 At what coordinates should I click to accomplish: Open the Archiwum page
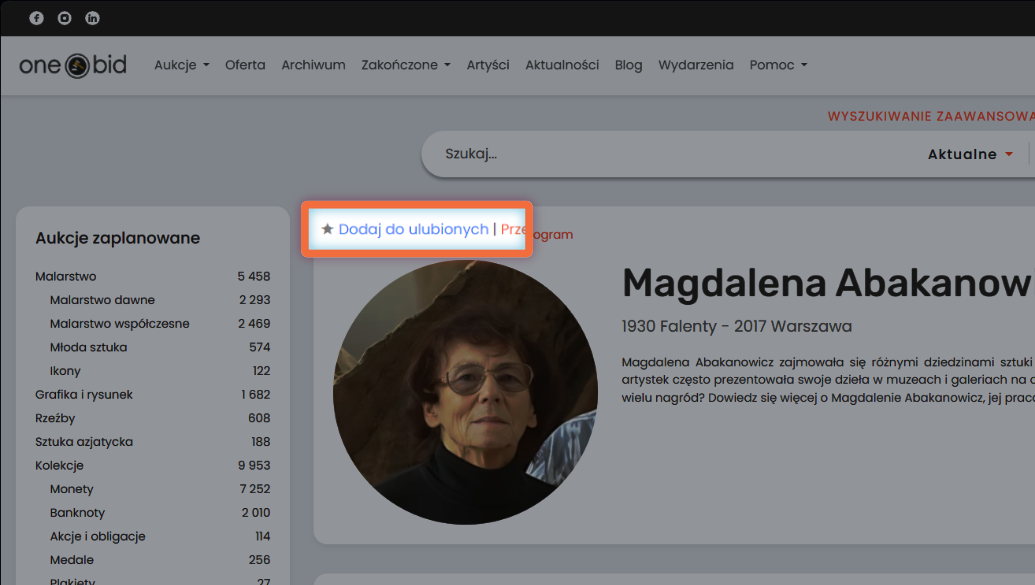point(313,65)
